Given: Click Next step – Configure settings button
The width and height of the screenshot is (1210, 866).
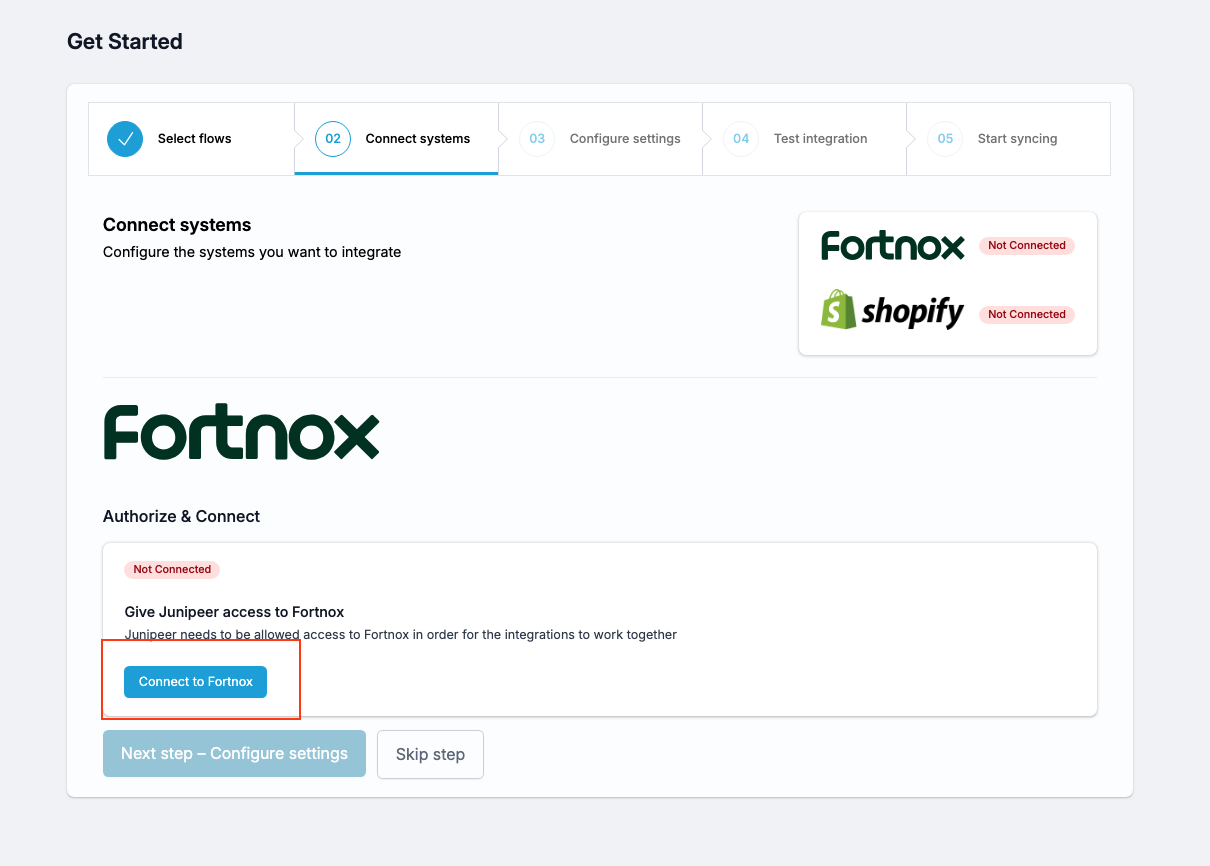Looking at the screenshot, I should click(234, 754).
